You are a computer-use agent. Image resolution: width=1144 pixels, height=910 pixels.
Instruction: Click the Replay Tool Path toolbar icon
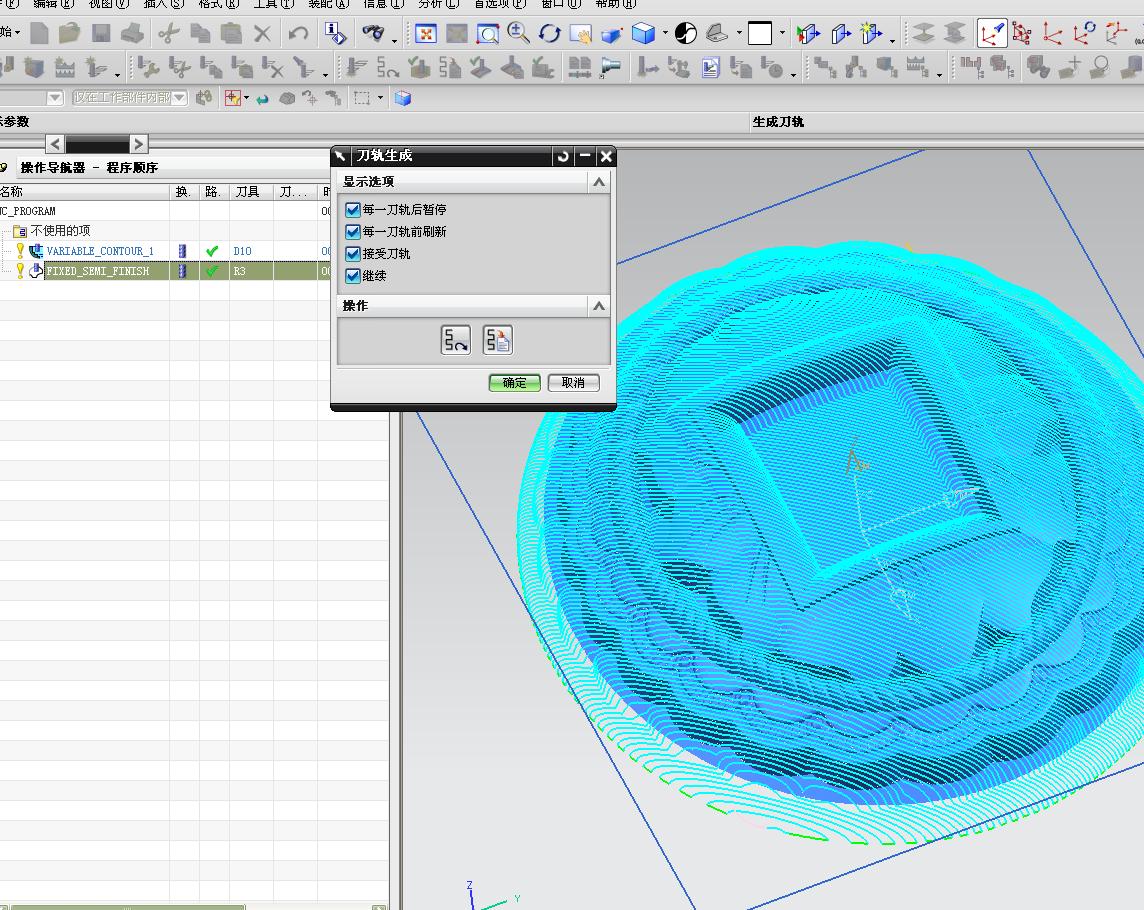387,69
